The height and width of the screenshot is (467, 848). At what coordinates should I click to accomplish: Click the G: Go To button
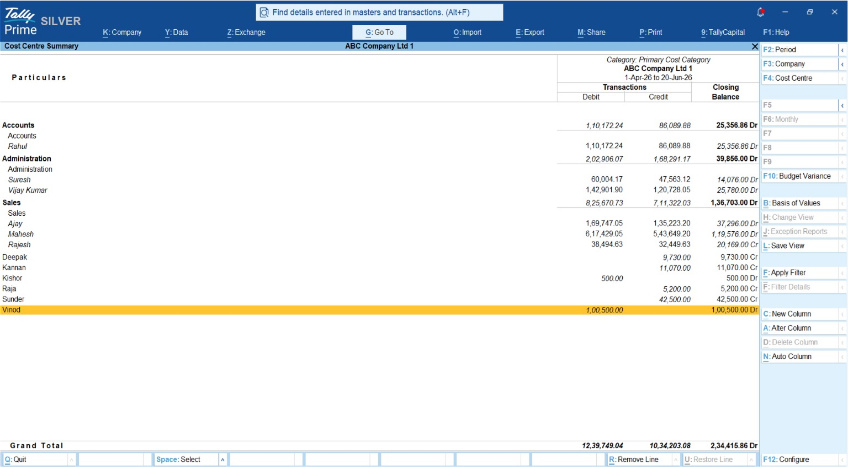[x=379, y=32]
